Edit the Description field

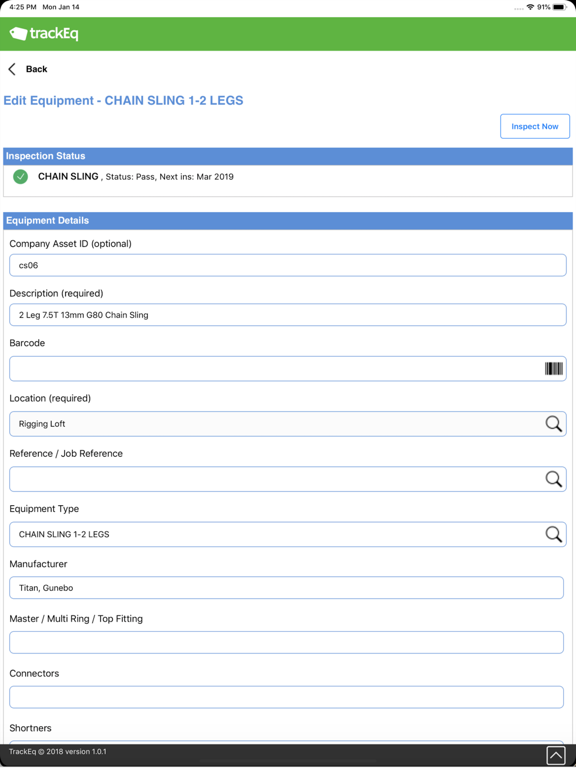(288, 315)
